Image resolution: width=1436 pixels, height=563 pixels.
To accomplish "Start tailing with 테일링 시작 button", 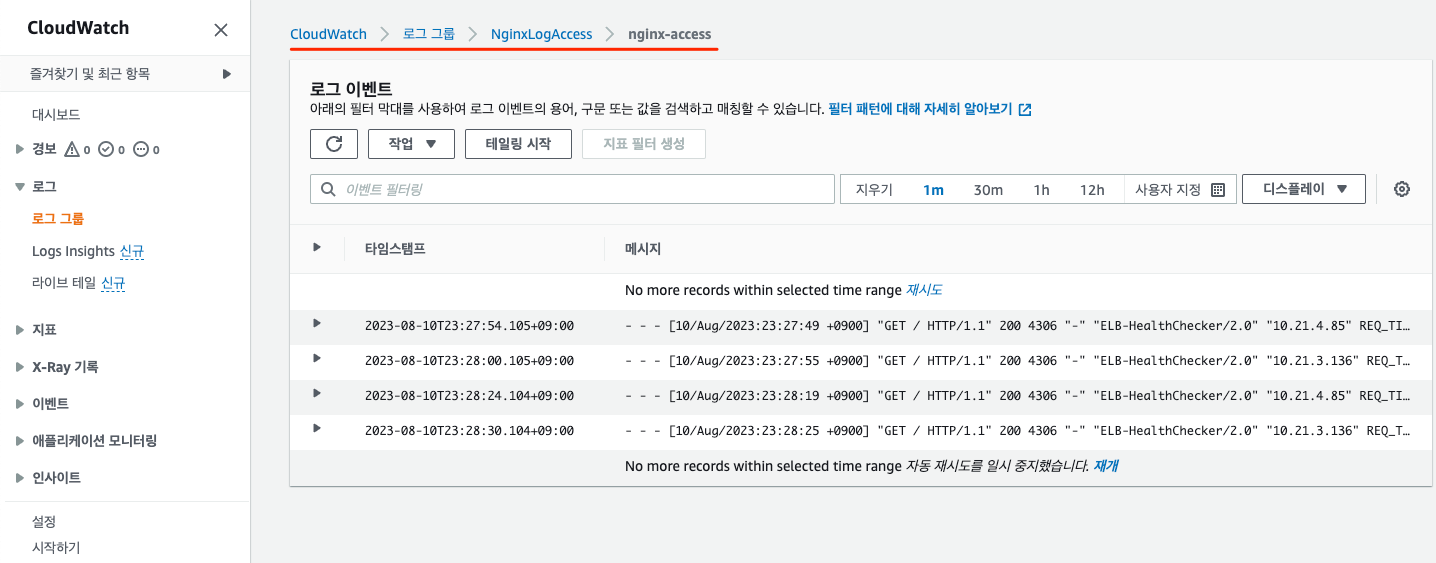I will pyautogui.click(x=518, y=144).
